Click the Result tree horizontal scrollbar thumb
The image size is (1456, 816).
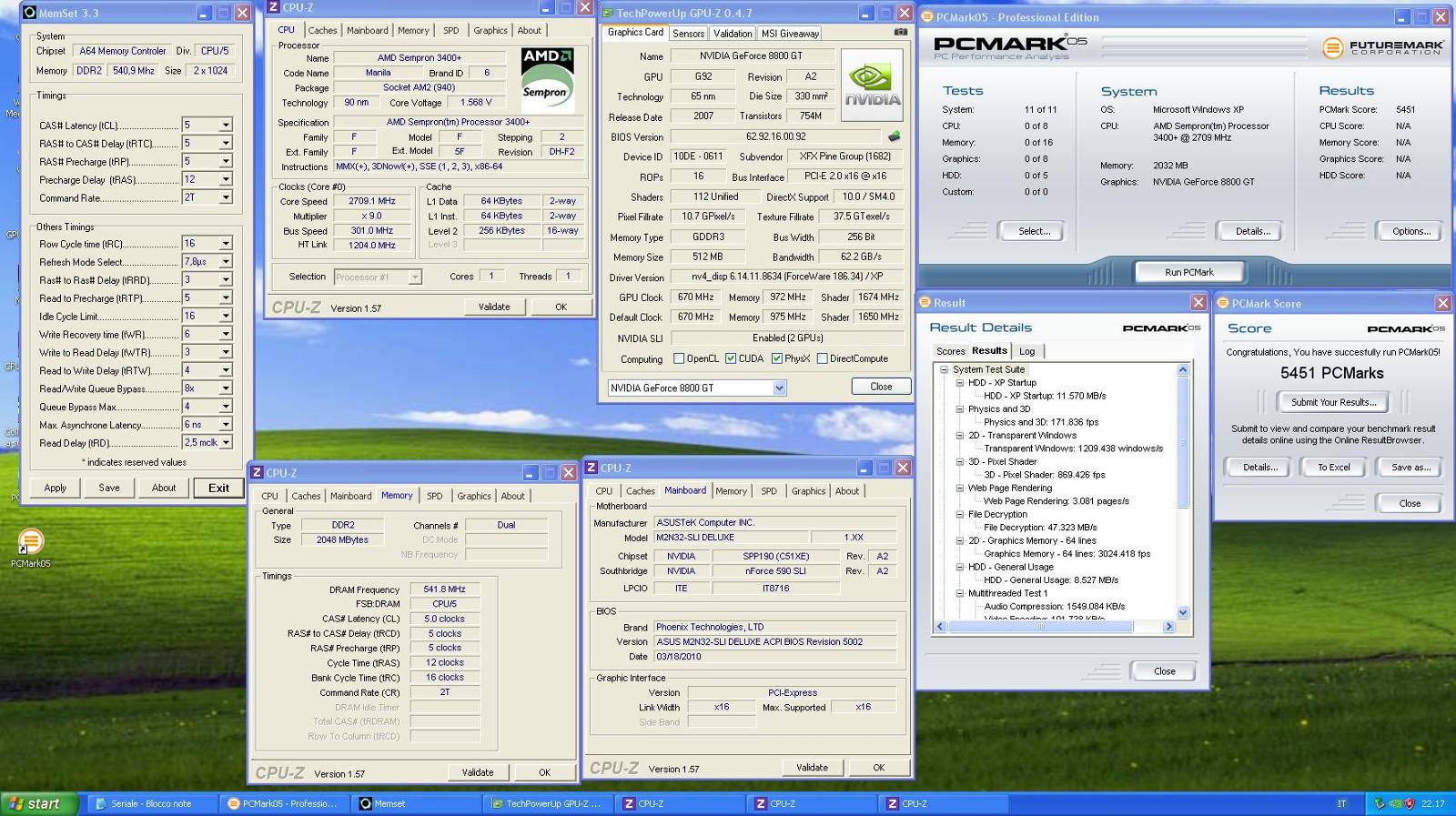tap(1041, 627)
